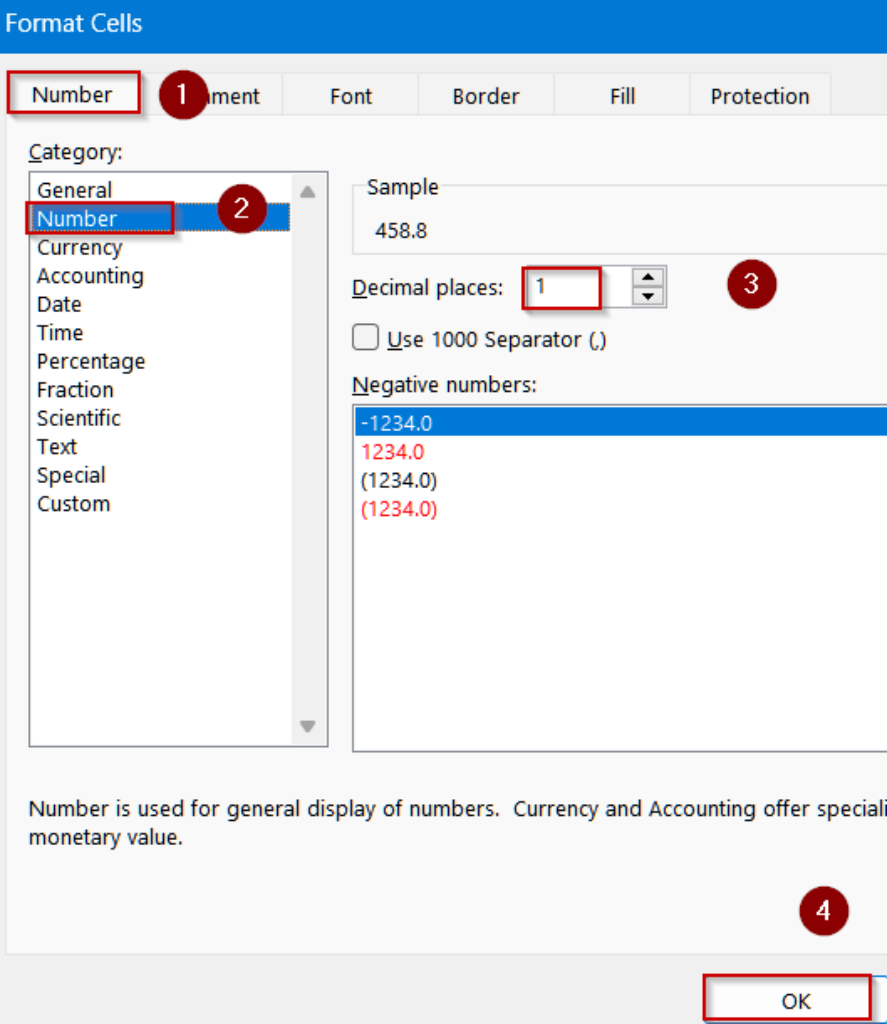
Task: Click the Decimal places down spinner arrow
Action: [x=647, y=295]
